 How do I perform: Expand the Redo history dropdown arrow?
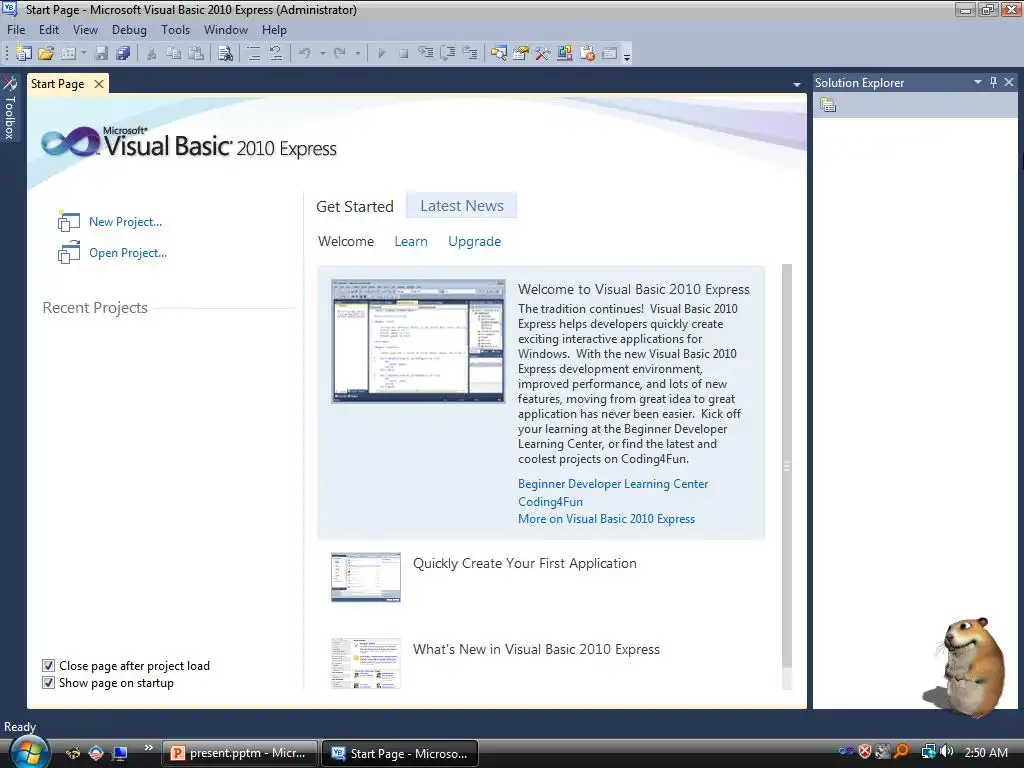[x=357, y=54]
